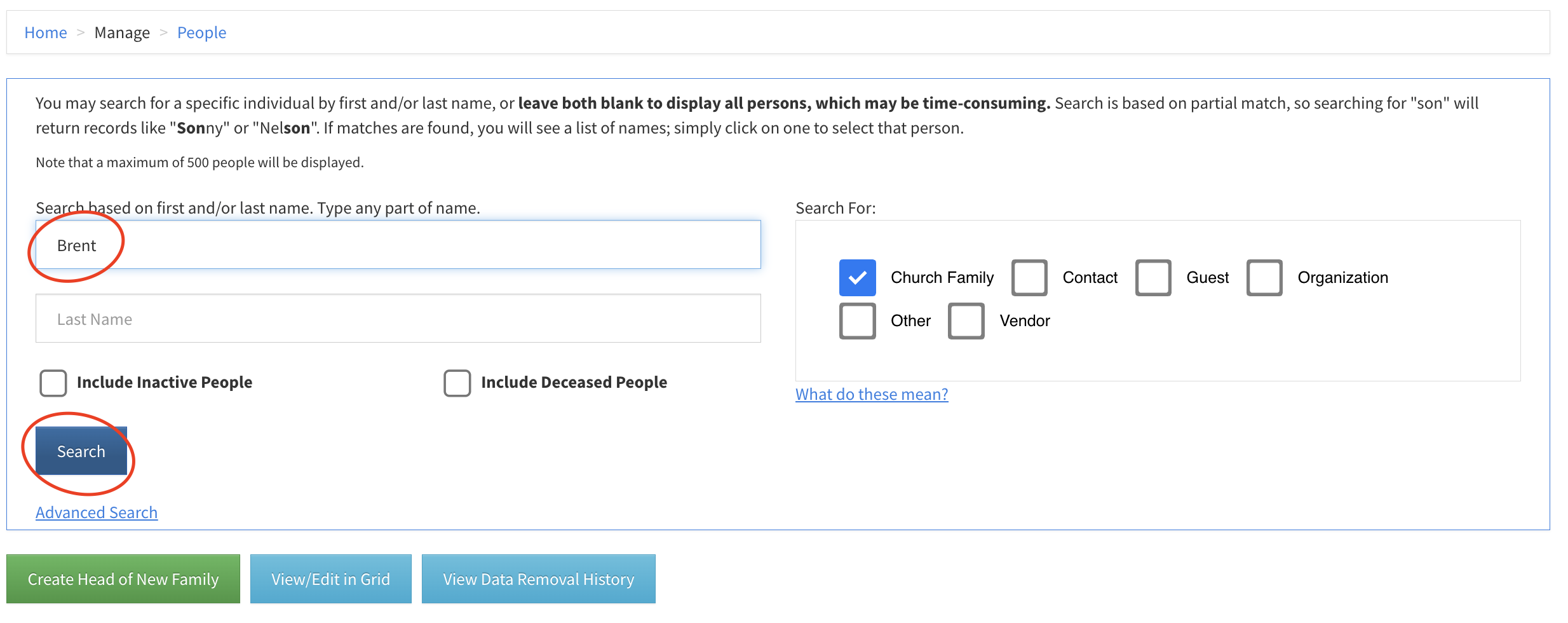This screenshot has width=1568, height=623.
Task: Check the Contact checkbox
Action: pos(1029,278)
